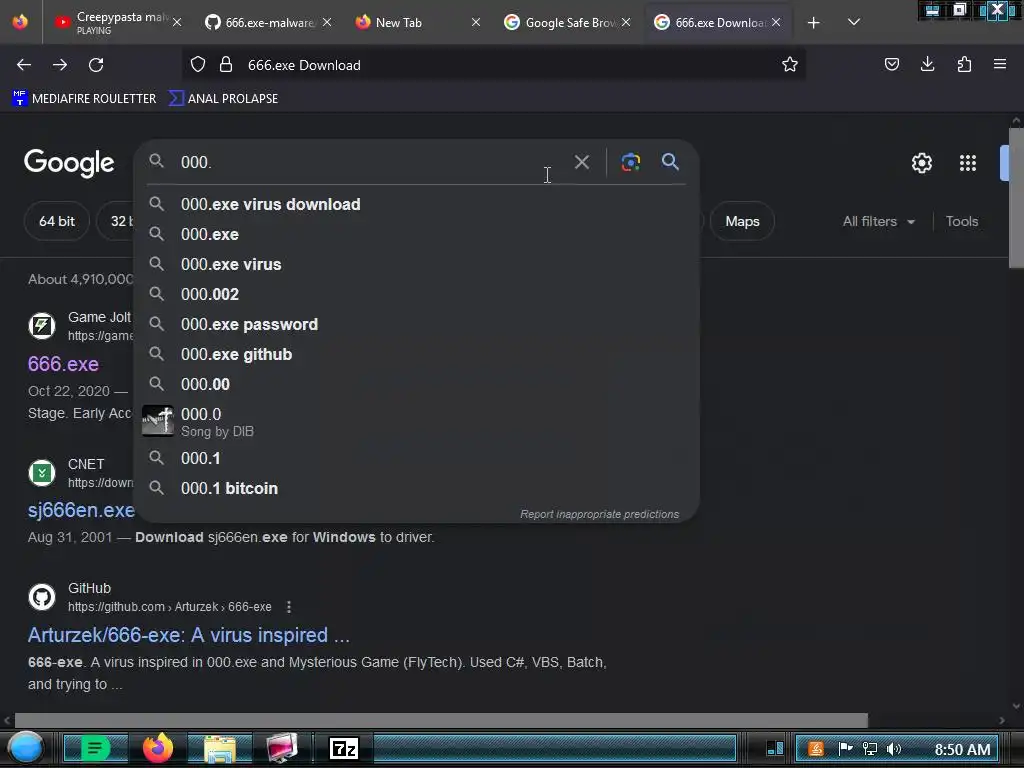Image resolution: width=1024 pixels, height=768 pixels.
Task: Submit search with the blue magnifier icon
Action: tap(670, 162)
